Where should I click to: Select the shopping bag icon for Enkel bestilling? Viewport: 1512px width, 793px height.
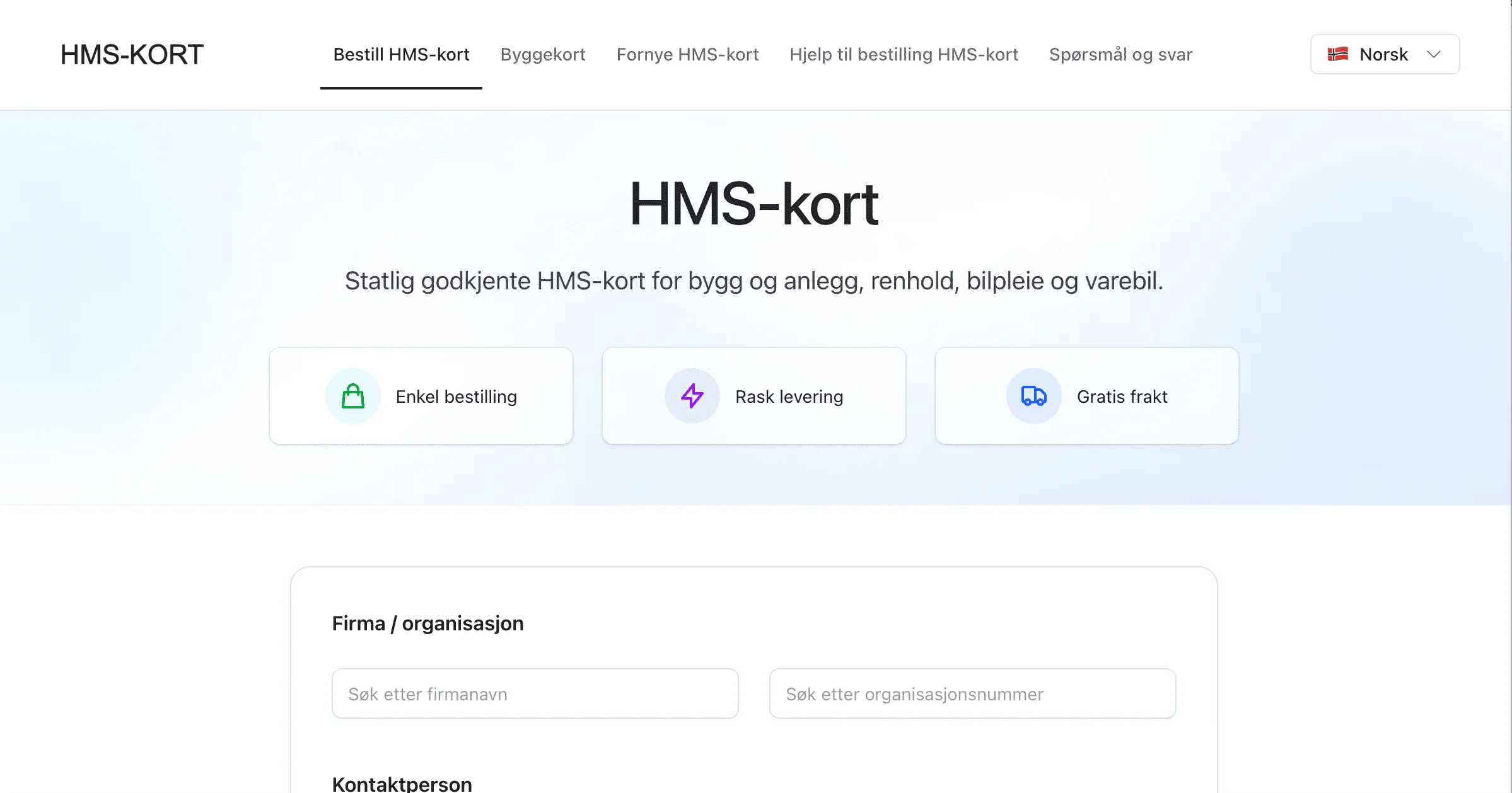[353, 396]
